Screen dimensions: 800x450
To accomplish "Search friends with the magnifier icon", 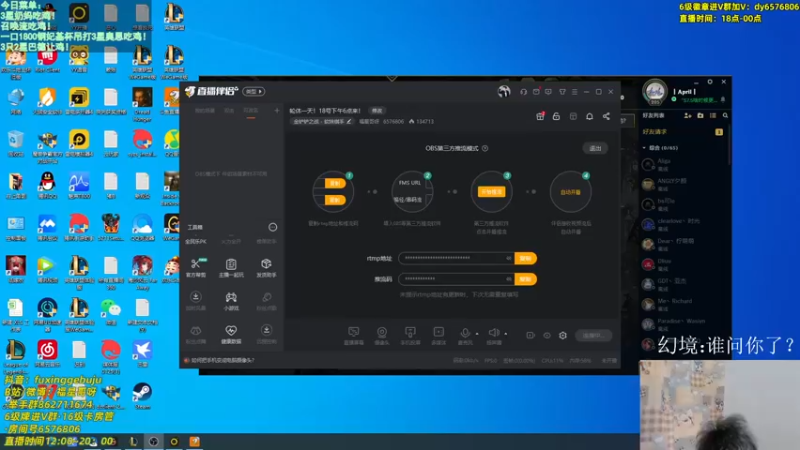I will 725,116.
